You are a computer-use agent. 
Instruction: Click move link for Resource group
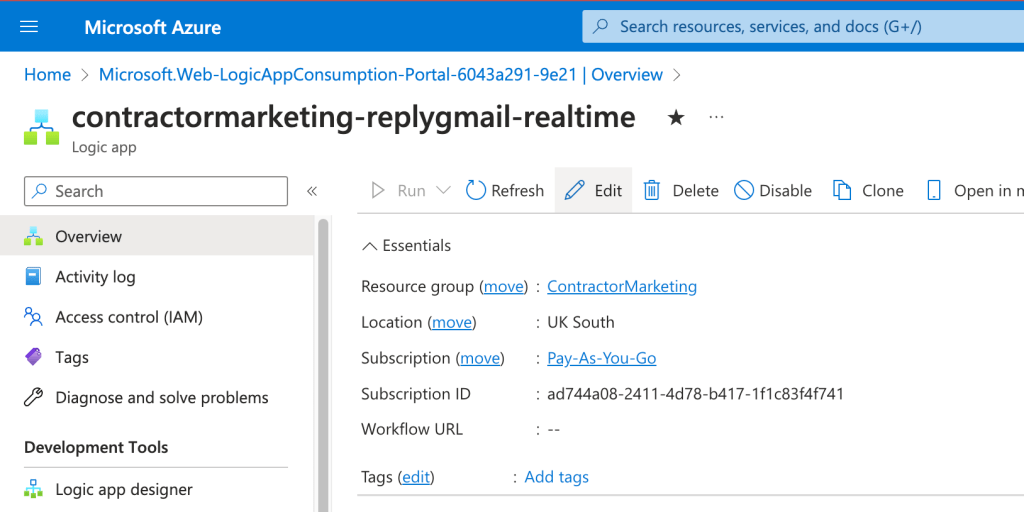pyautogui.click(x=504, y=287)
